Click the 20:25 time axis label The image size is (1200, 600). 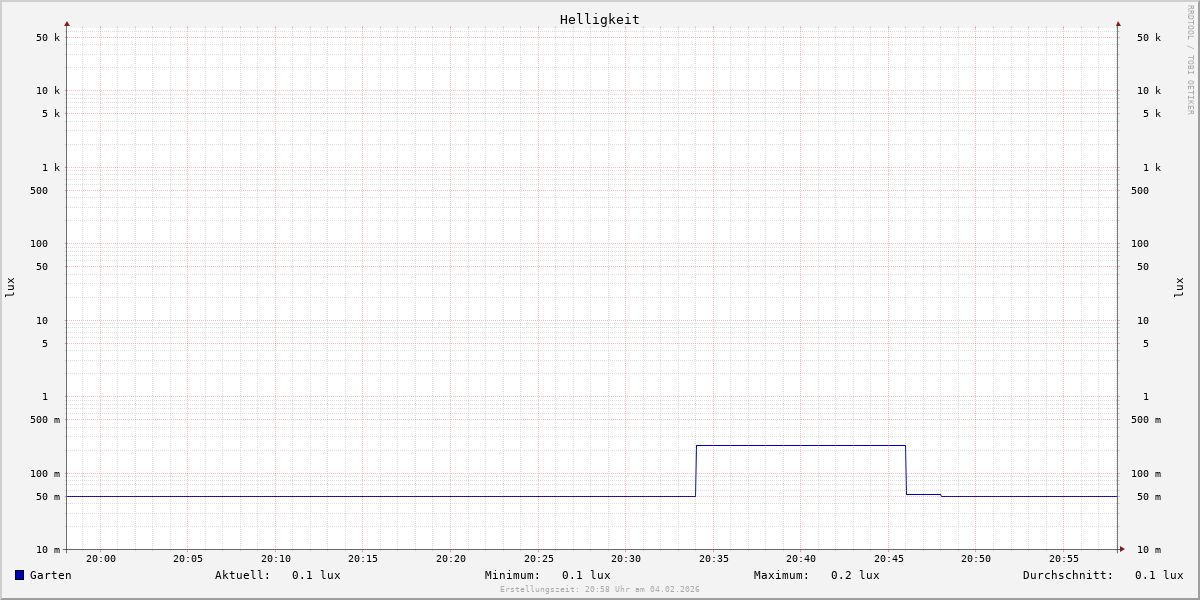click(539, 559)
